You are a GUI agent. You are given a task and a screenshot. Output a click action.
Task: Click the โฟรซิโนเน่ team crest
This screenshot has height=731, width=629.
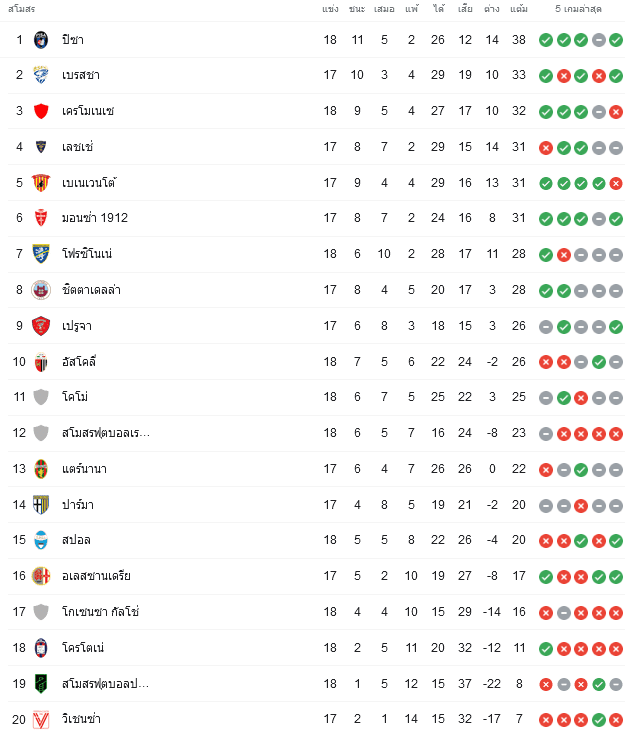click(41, 254)
